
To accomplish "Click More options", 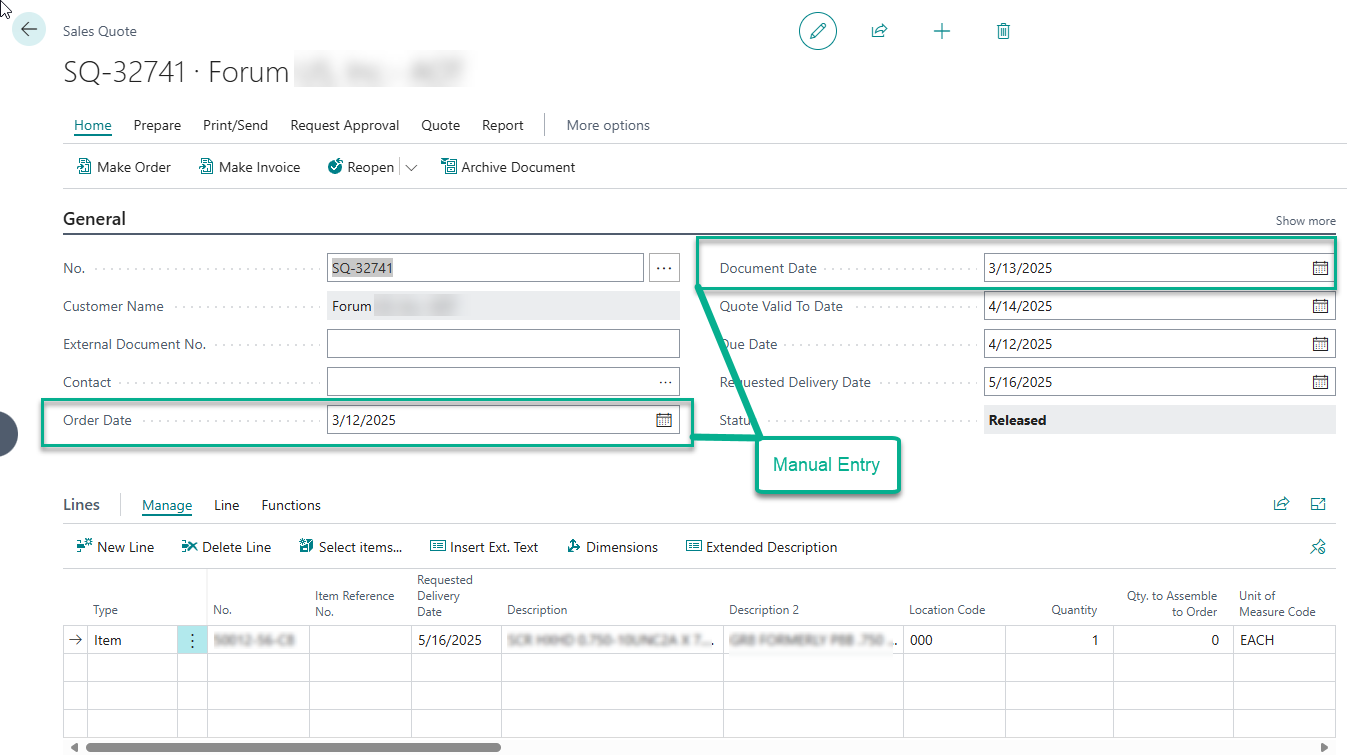I will click(608, 125).
